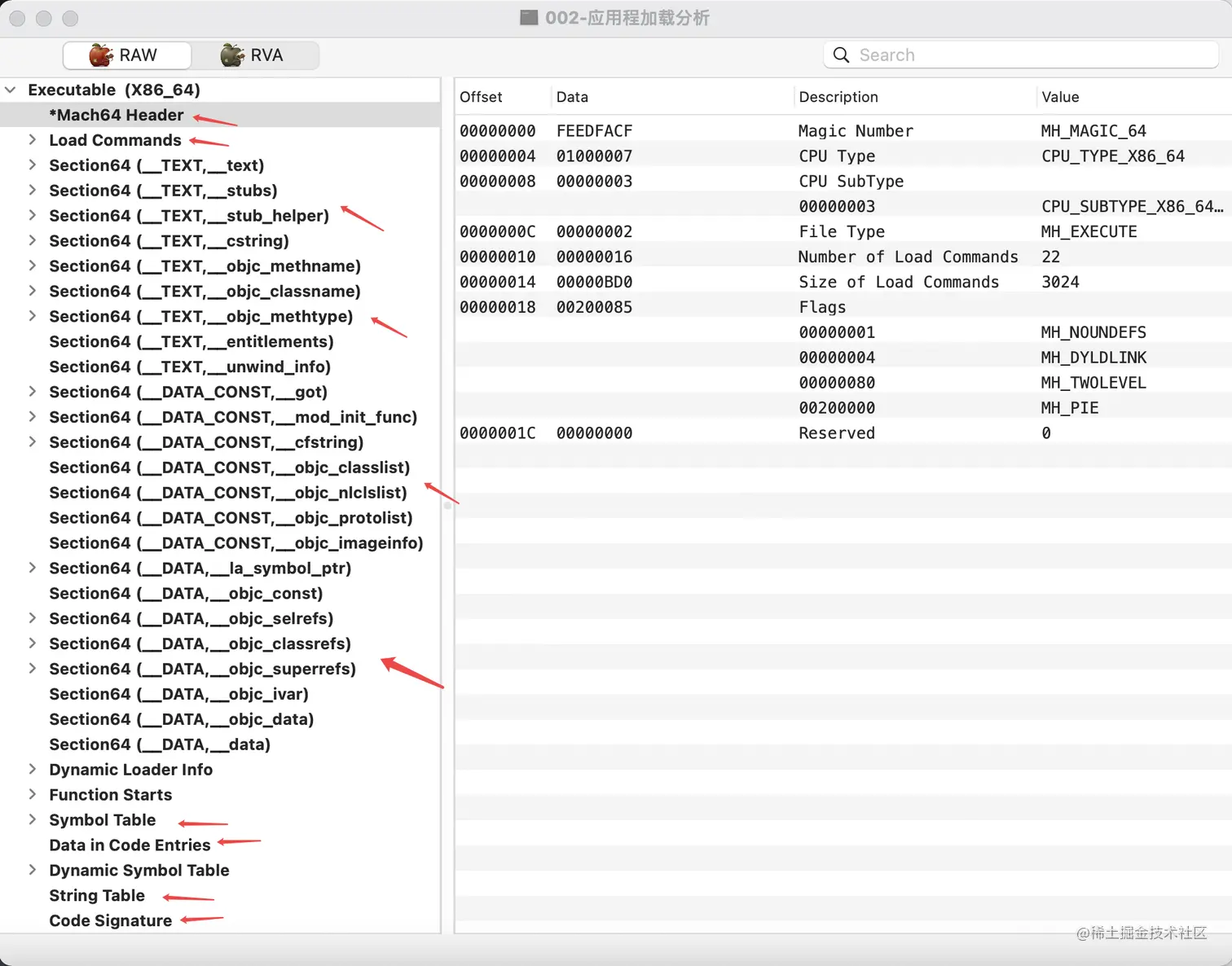
Task: Expand the Symbol Table node
Action: pyautogui.click(x=32, y=820)
